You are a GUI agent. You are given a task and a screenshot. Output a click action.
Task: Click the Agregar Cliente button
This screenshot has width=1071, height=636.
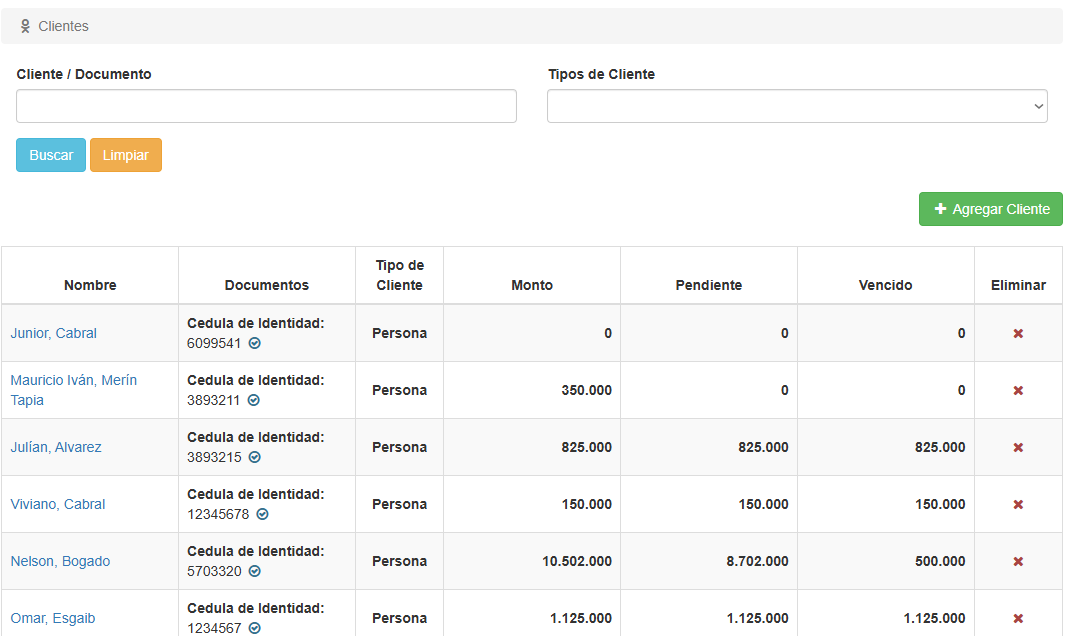[x=990, y=208]
